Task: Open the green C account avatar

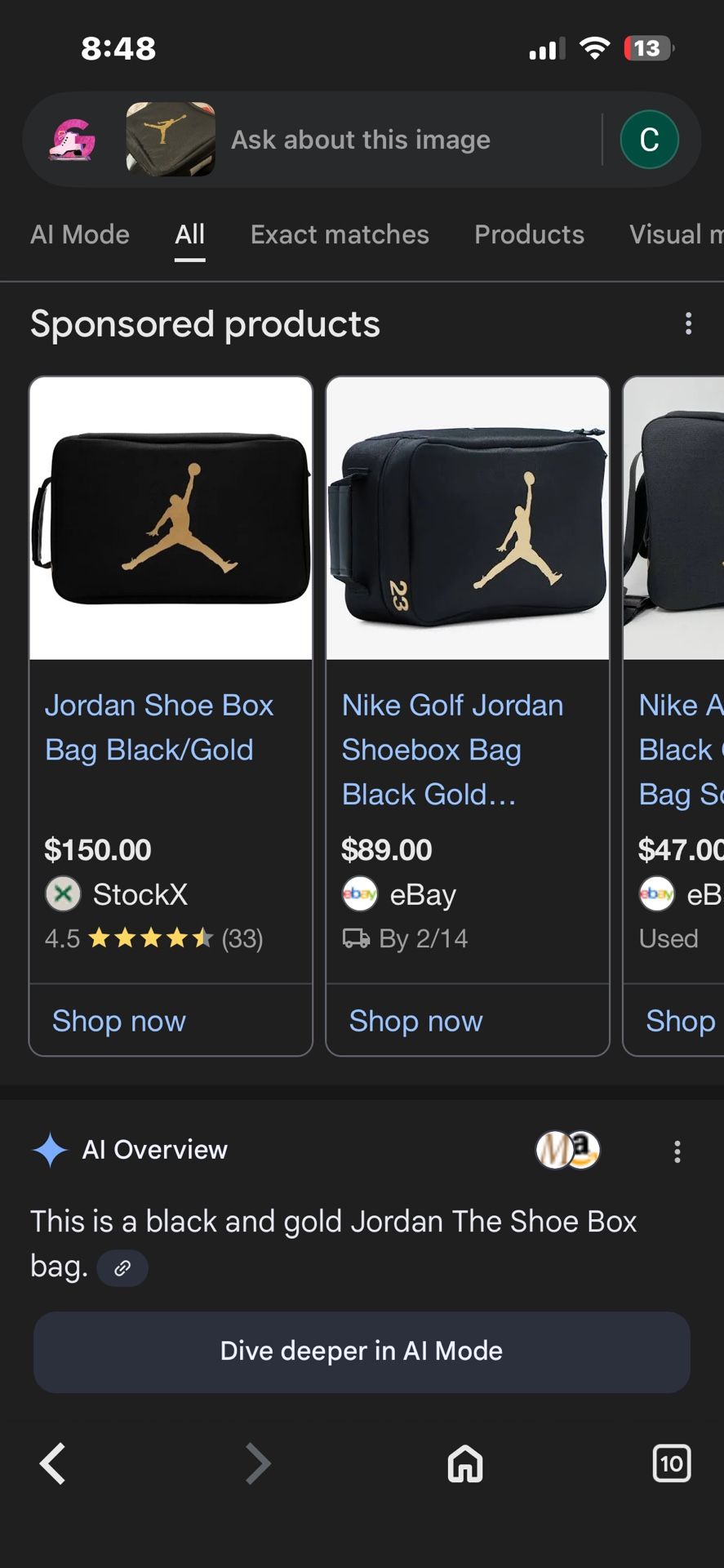Action: click(649, 140)
